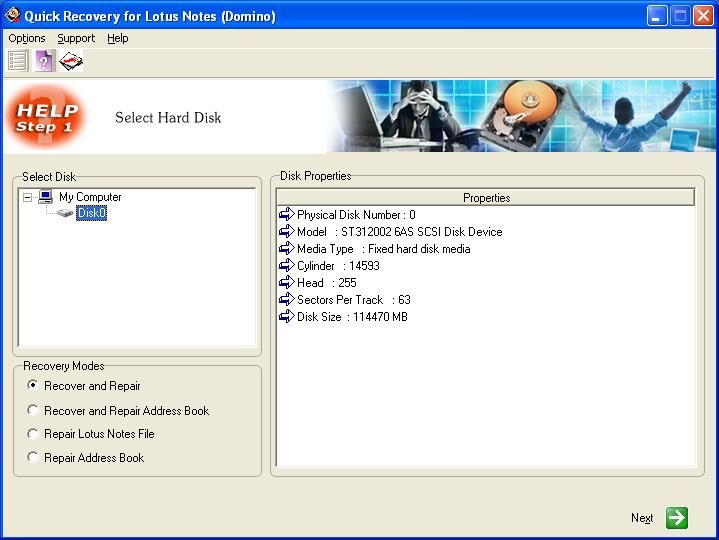Select My Computer label in tree

90,197
